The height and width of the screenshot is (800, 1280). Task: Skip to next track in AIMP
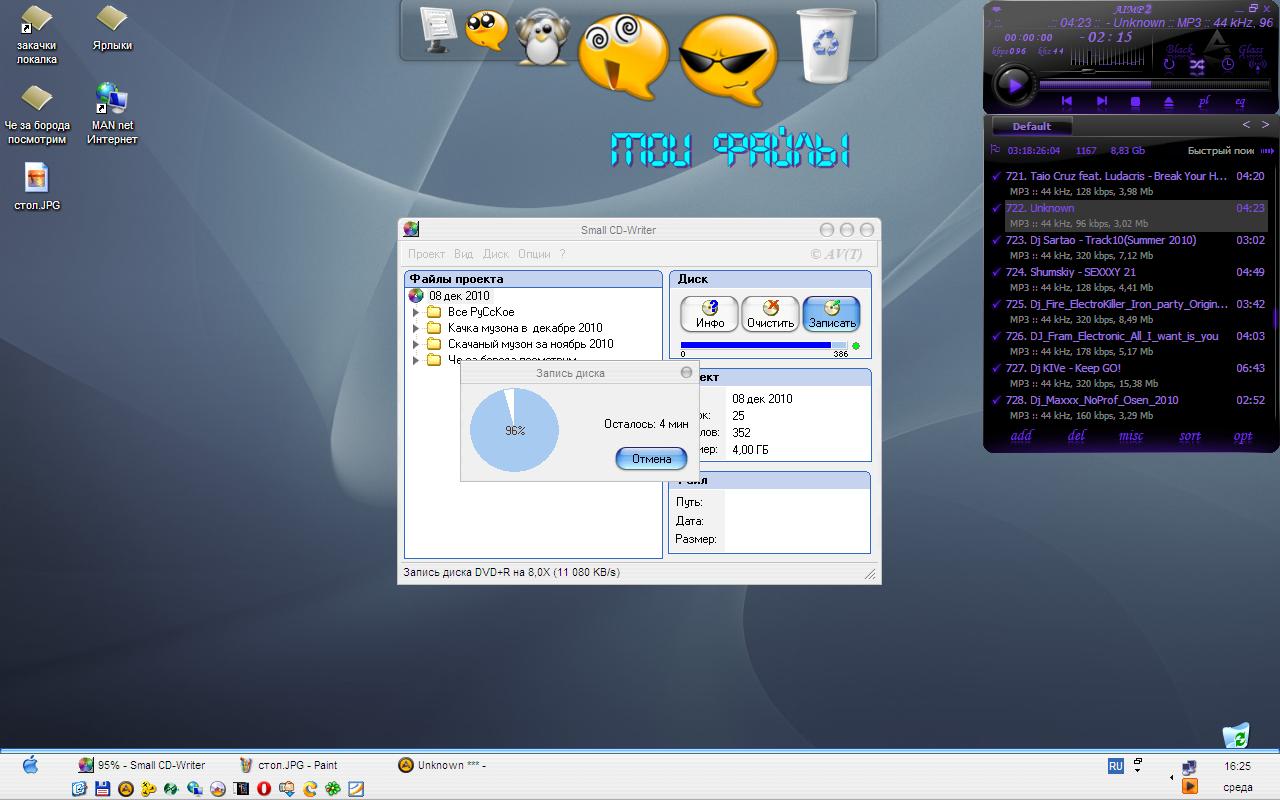click(1101, 101)
